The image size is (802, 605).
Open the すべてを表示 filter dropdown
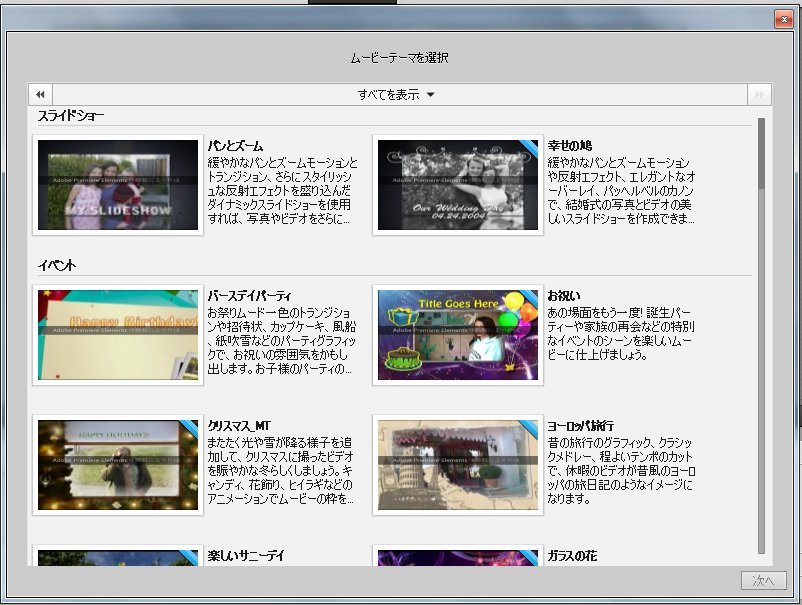(396, 95)
